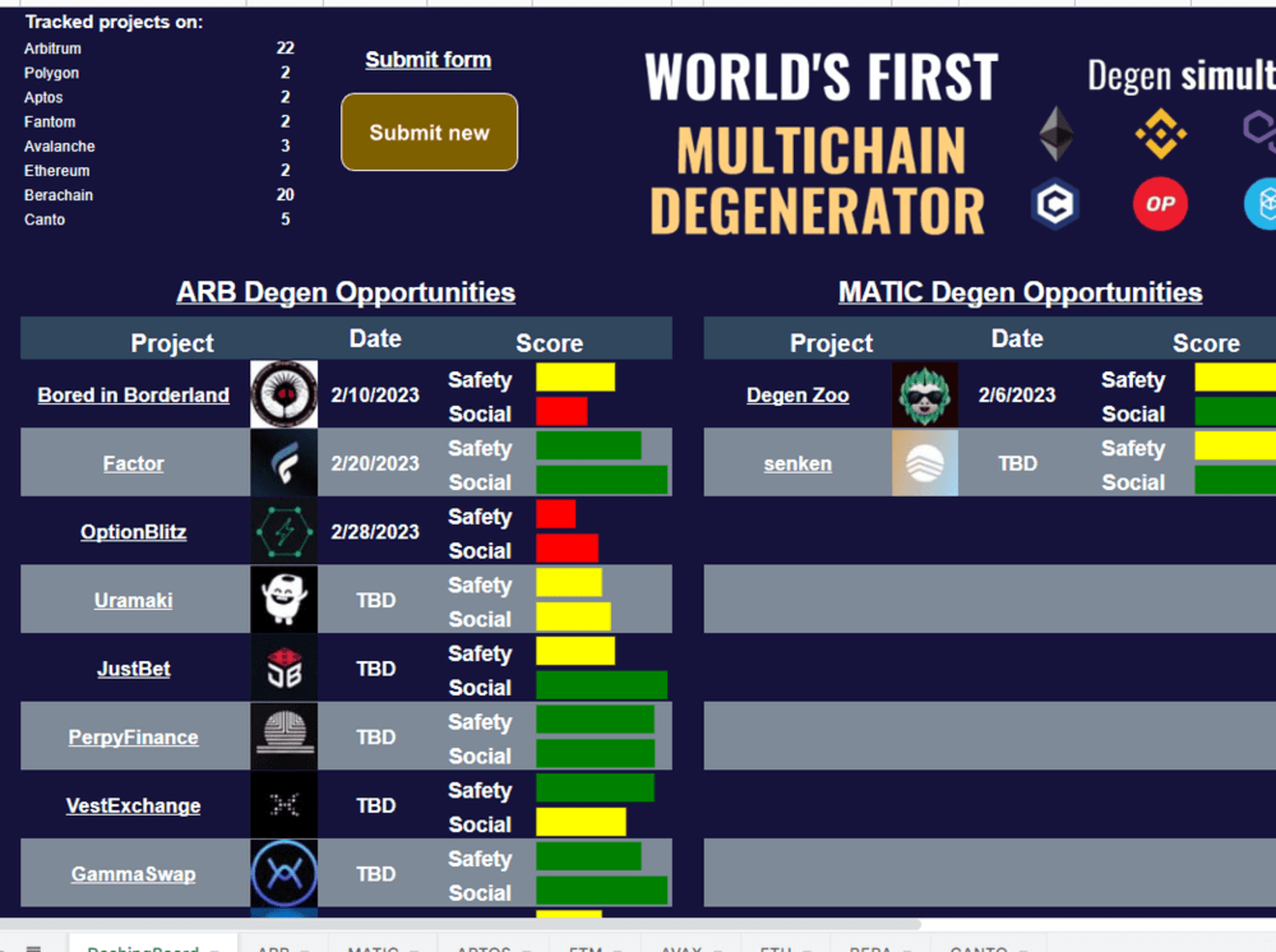Open the Degen Zoo project link
The width and height of the screenshot is (1276, 952).
click(798, 395)
